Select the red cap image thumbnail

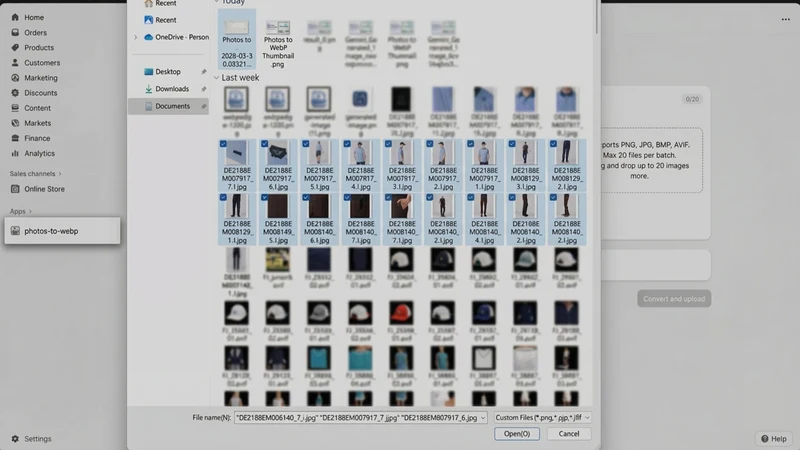click(x=402, y=313)
